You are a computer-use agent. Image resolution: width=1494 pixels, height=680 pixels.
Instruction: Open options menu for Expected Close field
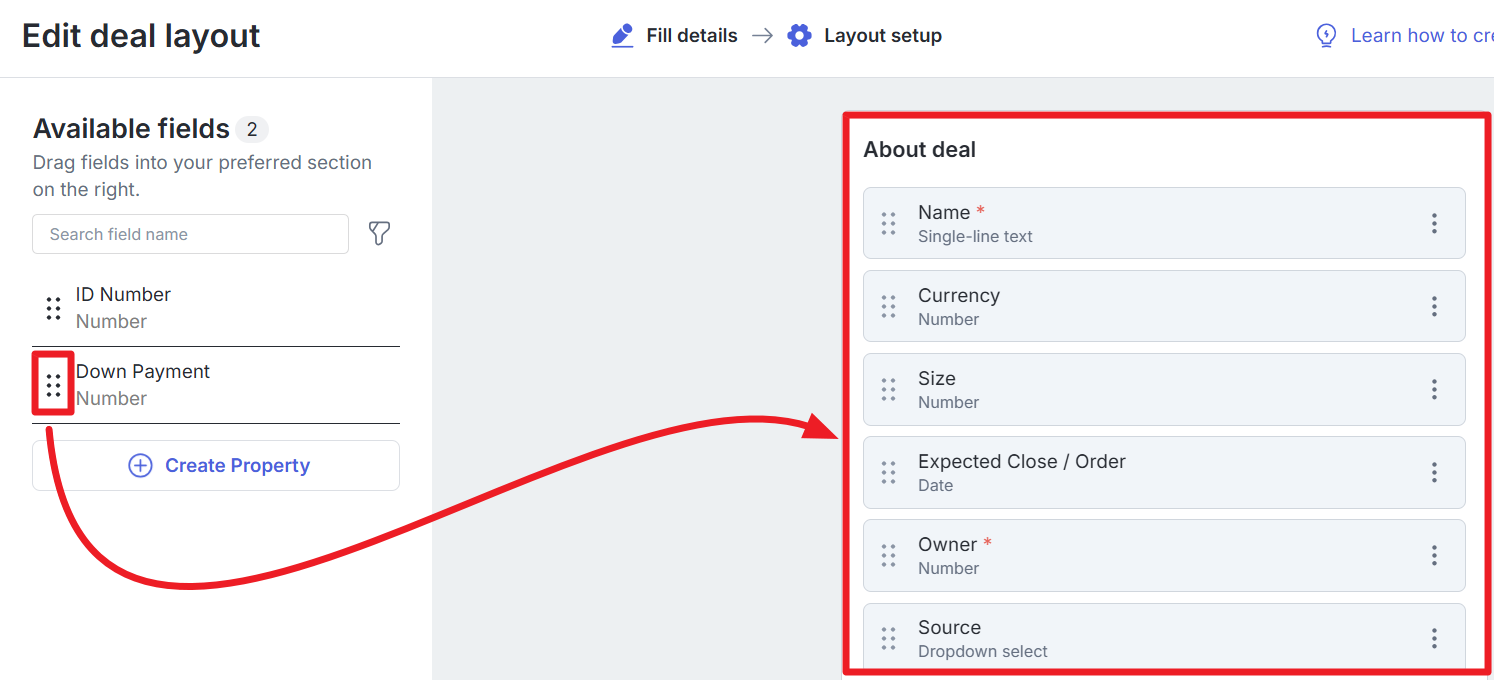[1434, 472]
